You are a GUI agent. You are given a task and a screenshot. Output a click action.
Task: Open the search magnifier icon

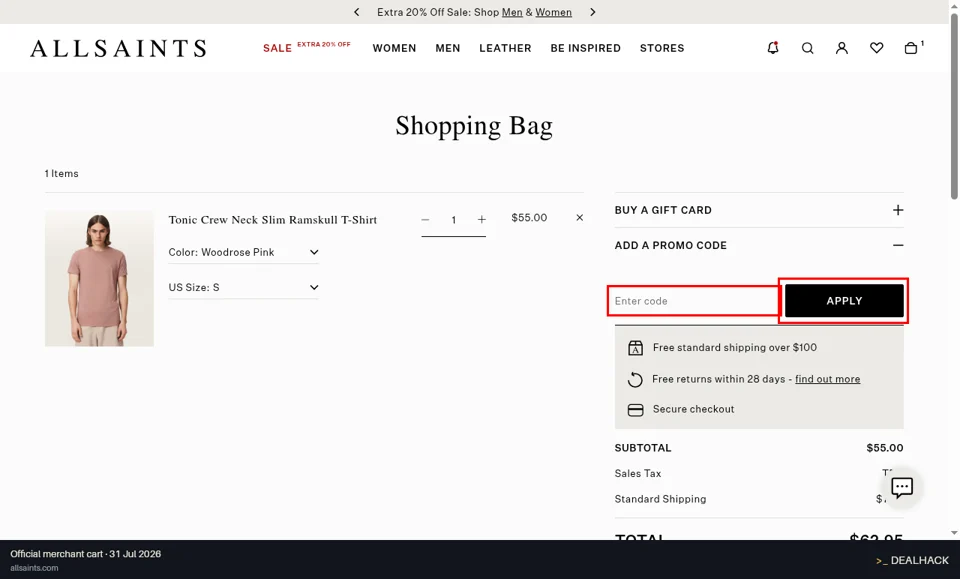coord(808,48)
